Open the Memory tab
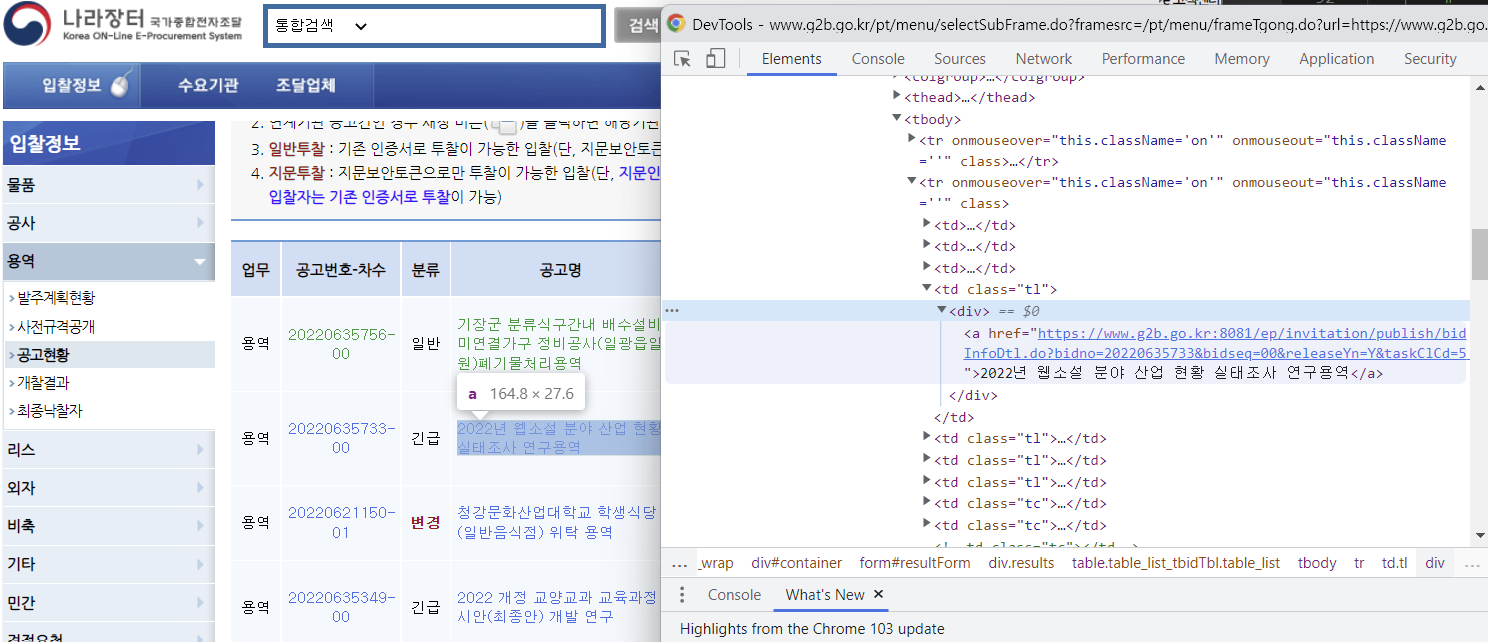1488x642 pixels. [x=1242, y=59]
